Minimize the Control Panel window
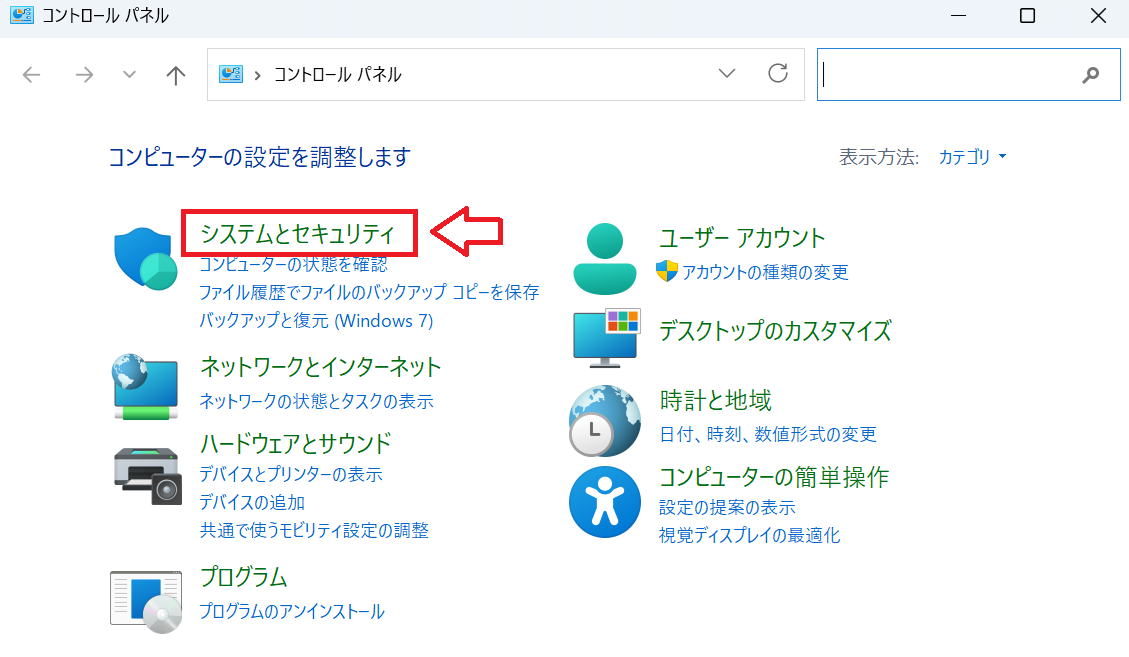This screenshot has height=657, width=1129. click(x=958, y=15)
